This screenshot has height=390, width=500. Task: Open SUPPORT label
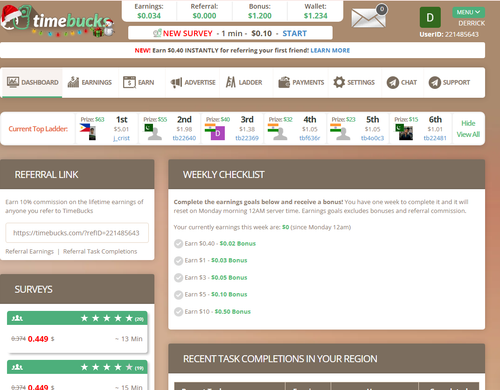click(456, 82)
